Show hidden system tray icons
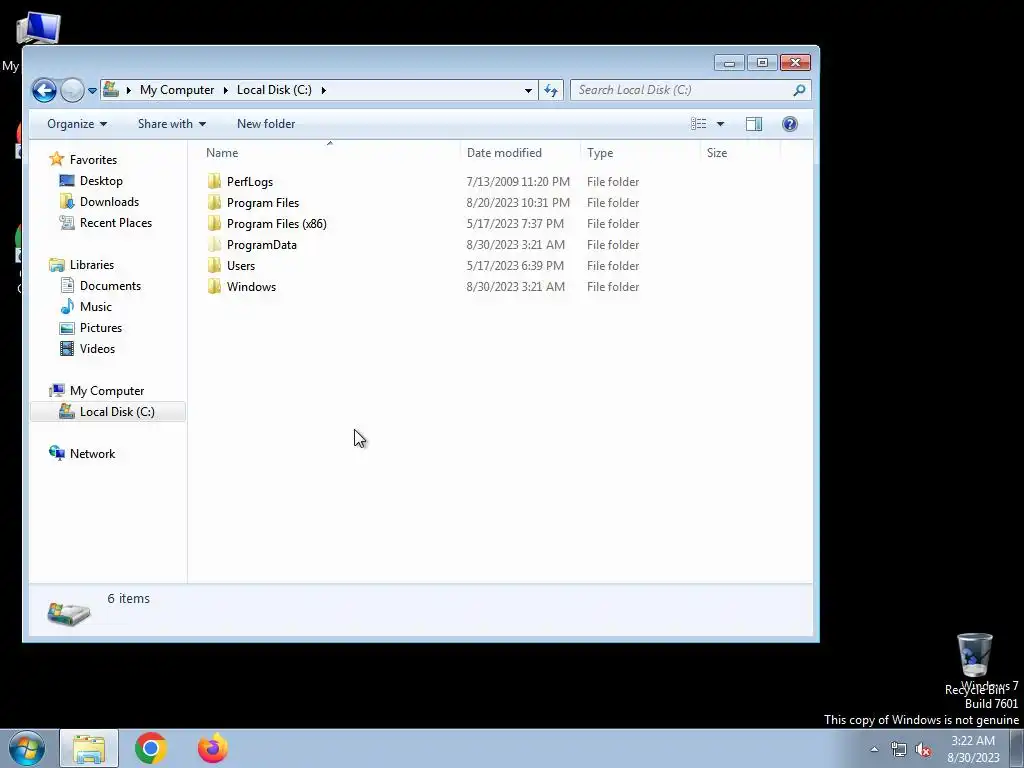Image resolution: width=1024 pixels, height=768 pixels. tap(874, 749)
